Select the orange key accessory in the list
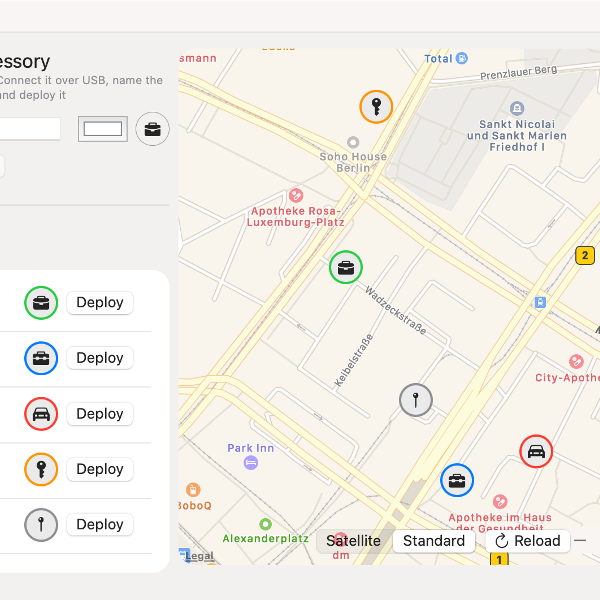Viewport: 600px width, 600px height. pos(41,469)
